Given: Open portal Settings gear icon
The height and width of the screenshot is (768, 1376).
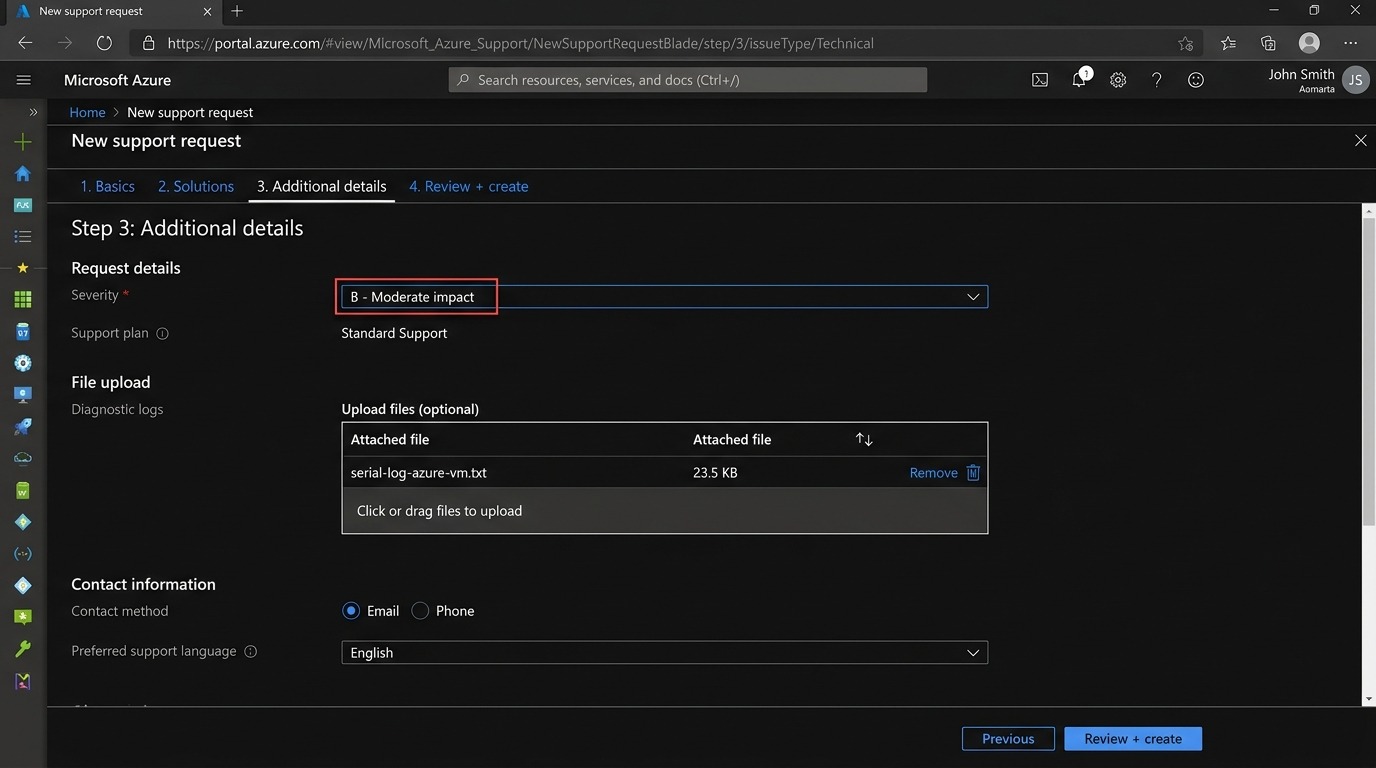Looking at the screenshot, I should coord(1118,80).
